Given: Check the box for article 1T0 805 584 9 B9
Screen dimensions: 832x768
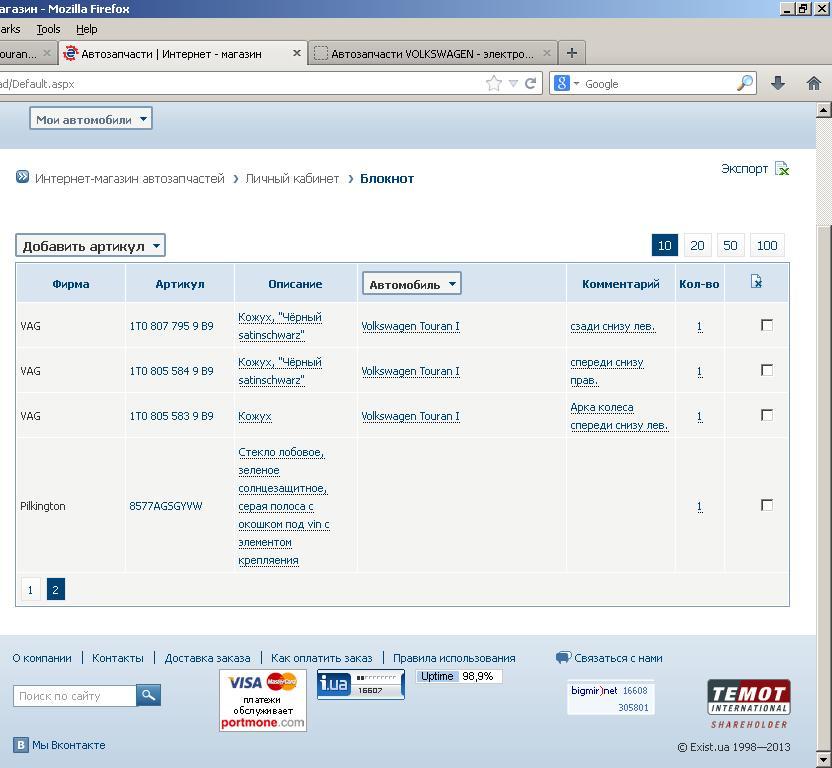Looking at the screenshot, I should coord(766,370).
